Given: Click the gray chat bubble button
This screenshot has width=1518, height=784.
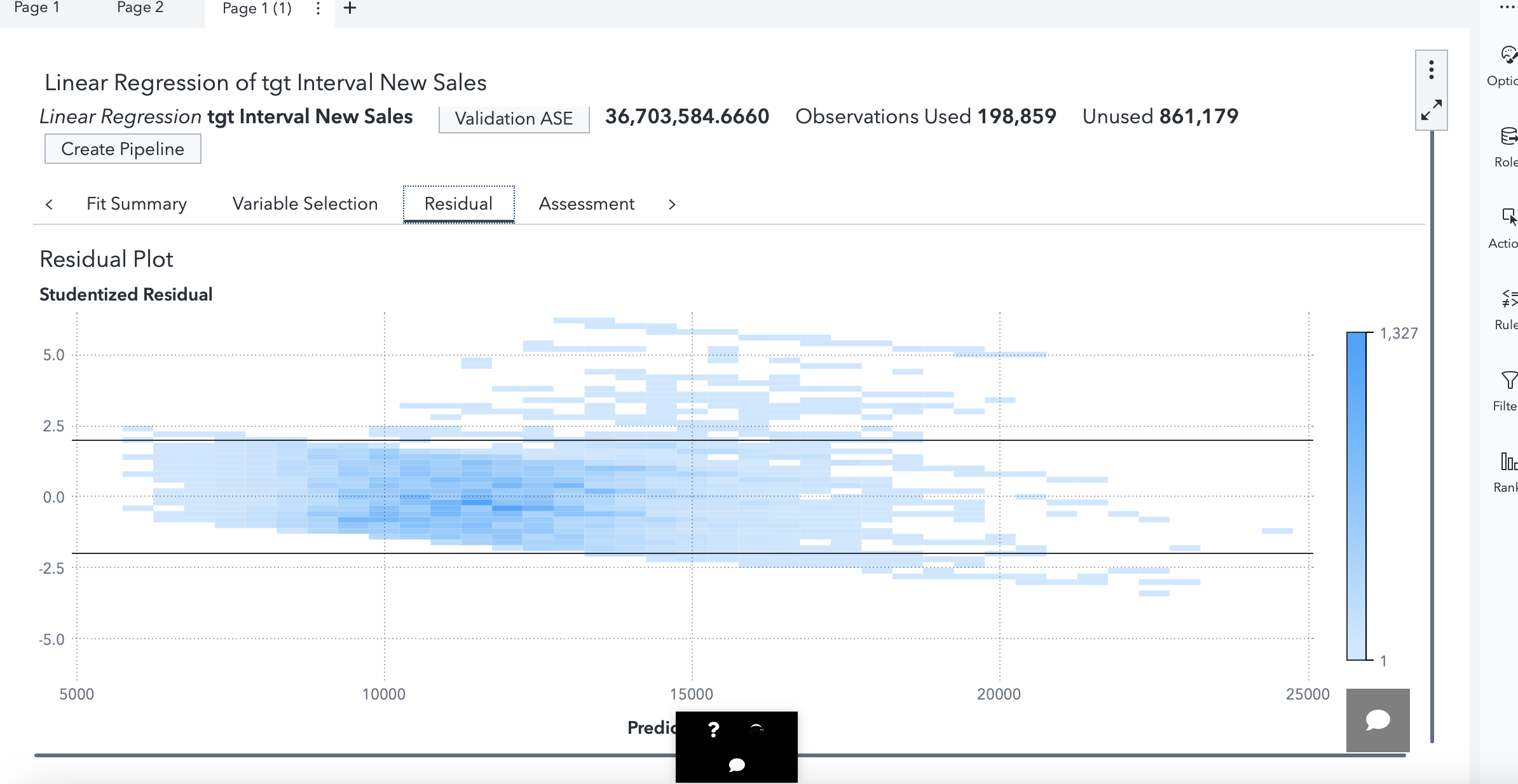Looking at the screenshot, I should (x=1378, y=720).
